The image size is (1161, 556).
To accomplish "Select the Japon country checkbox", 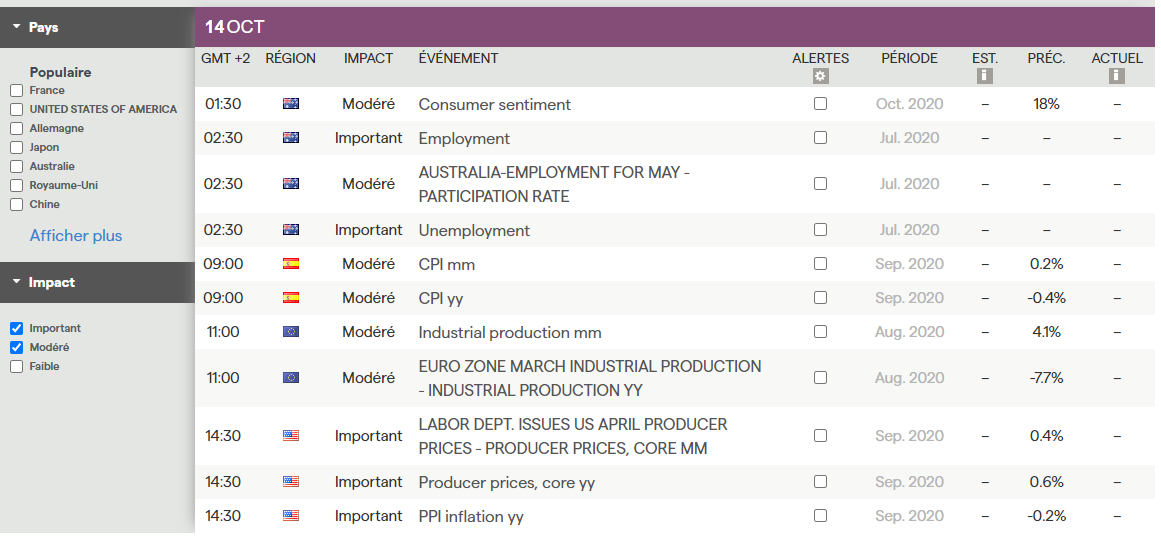I will (16, 148).
